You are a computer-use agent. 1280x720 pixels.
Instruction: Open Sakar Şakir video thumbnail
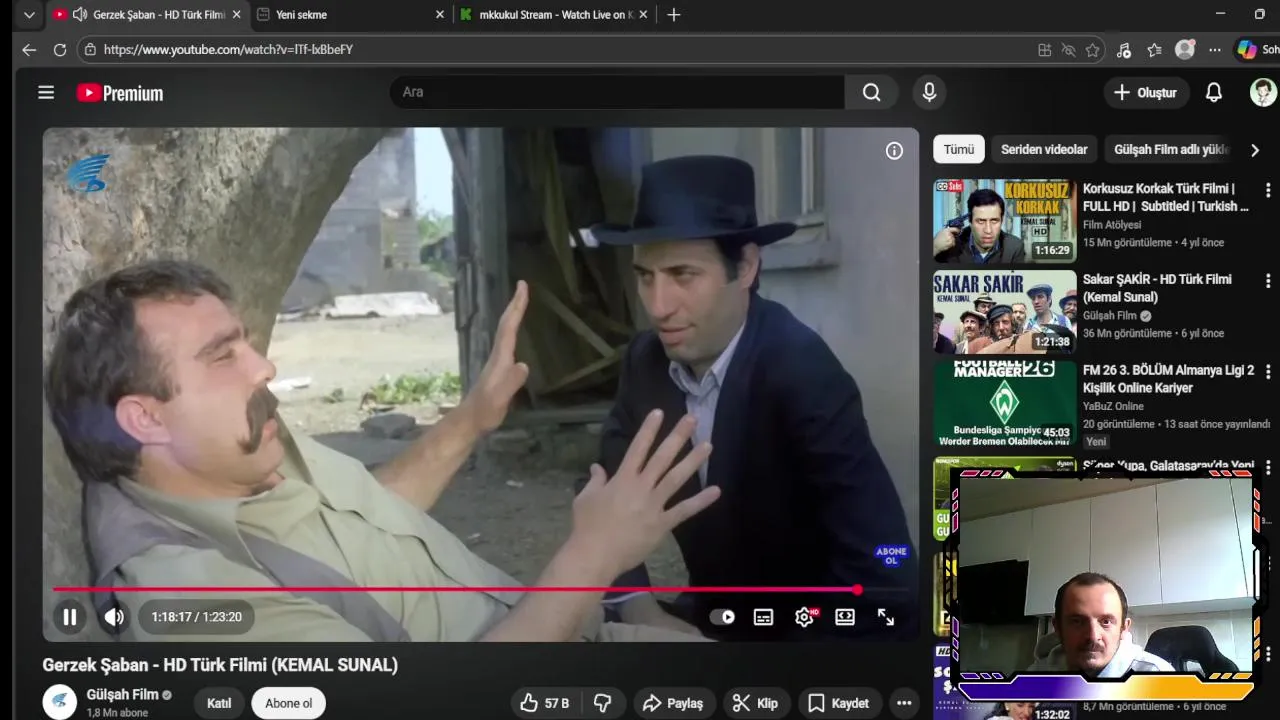pyautogui.click(x=1004, y=311)
